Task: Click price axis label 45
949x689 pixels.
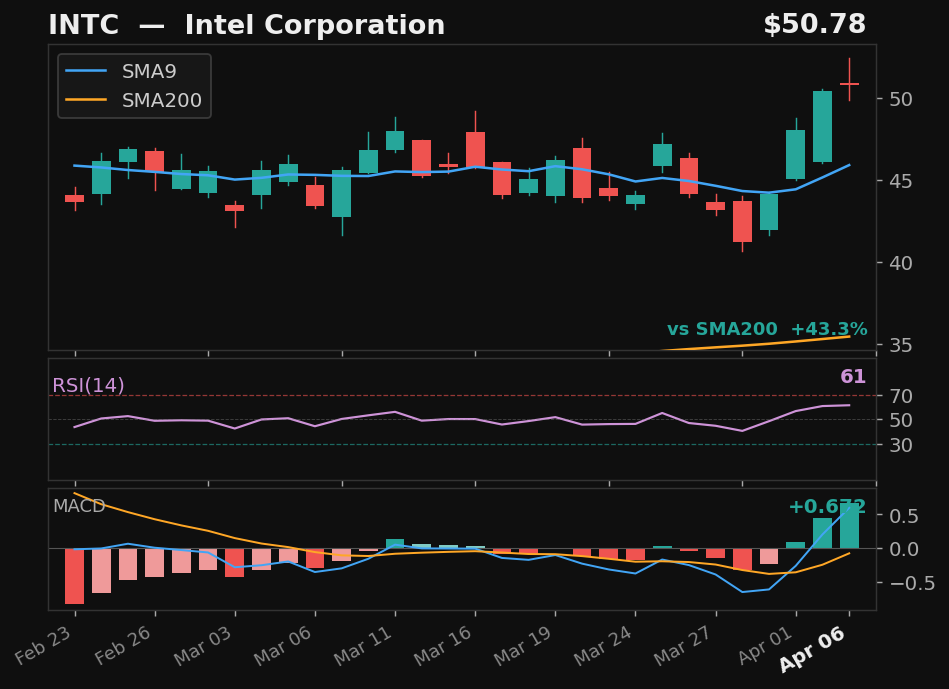Action: point(901,181)
